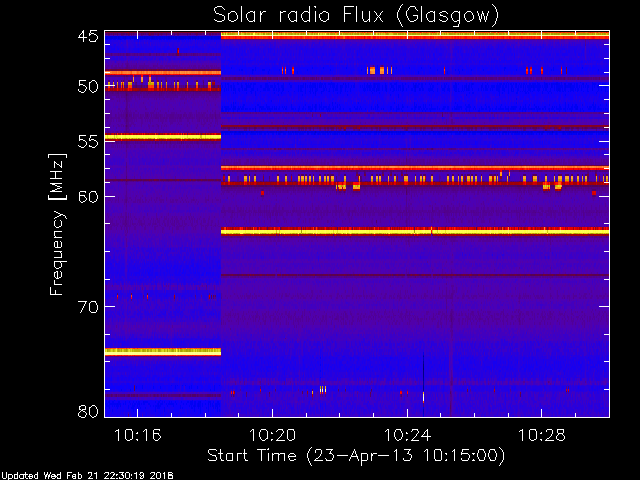
Task: Click the 55 frequency tick label
Action: point(88,142)
